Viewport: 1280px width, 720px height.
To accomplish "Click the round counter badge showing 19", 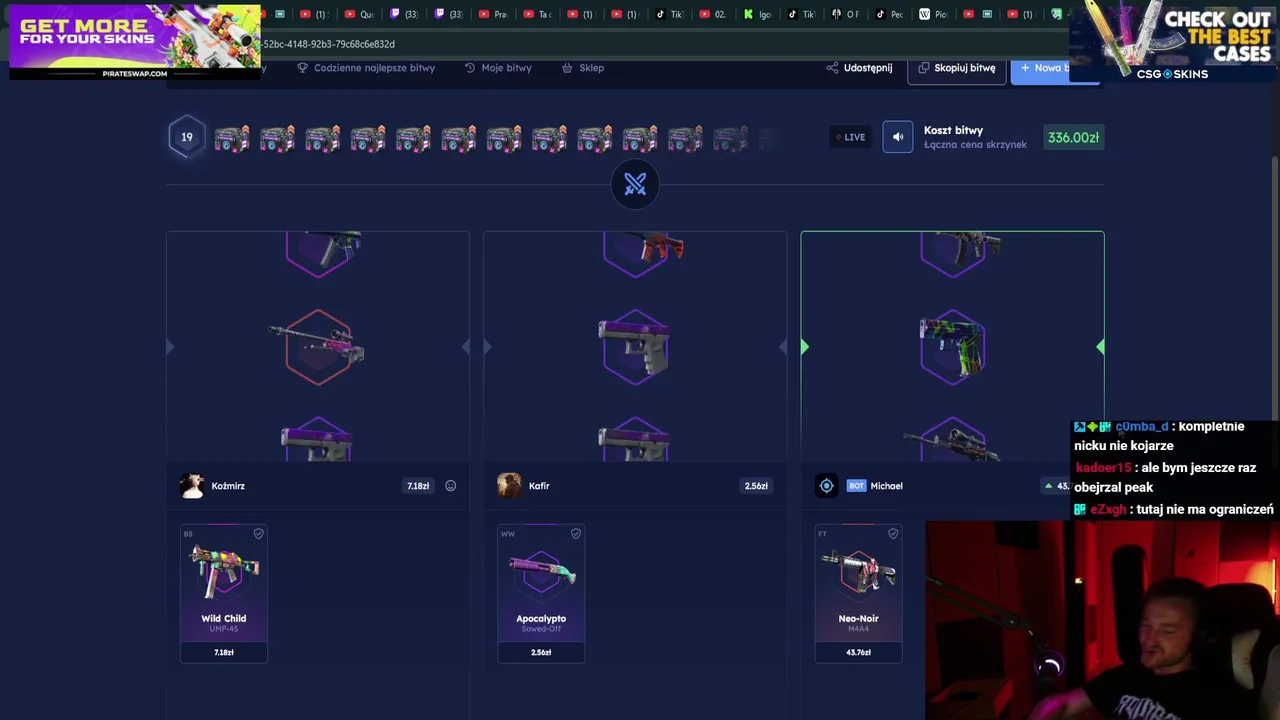I will [187, 137].
